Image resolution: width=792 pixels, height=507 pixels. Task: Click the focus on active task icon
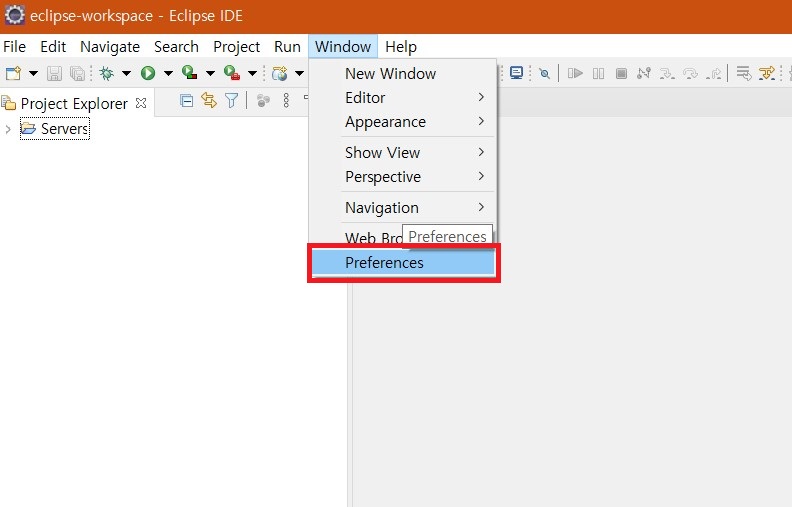263,101
